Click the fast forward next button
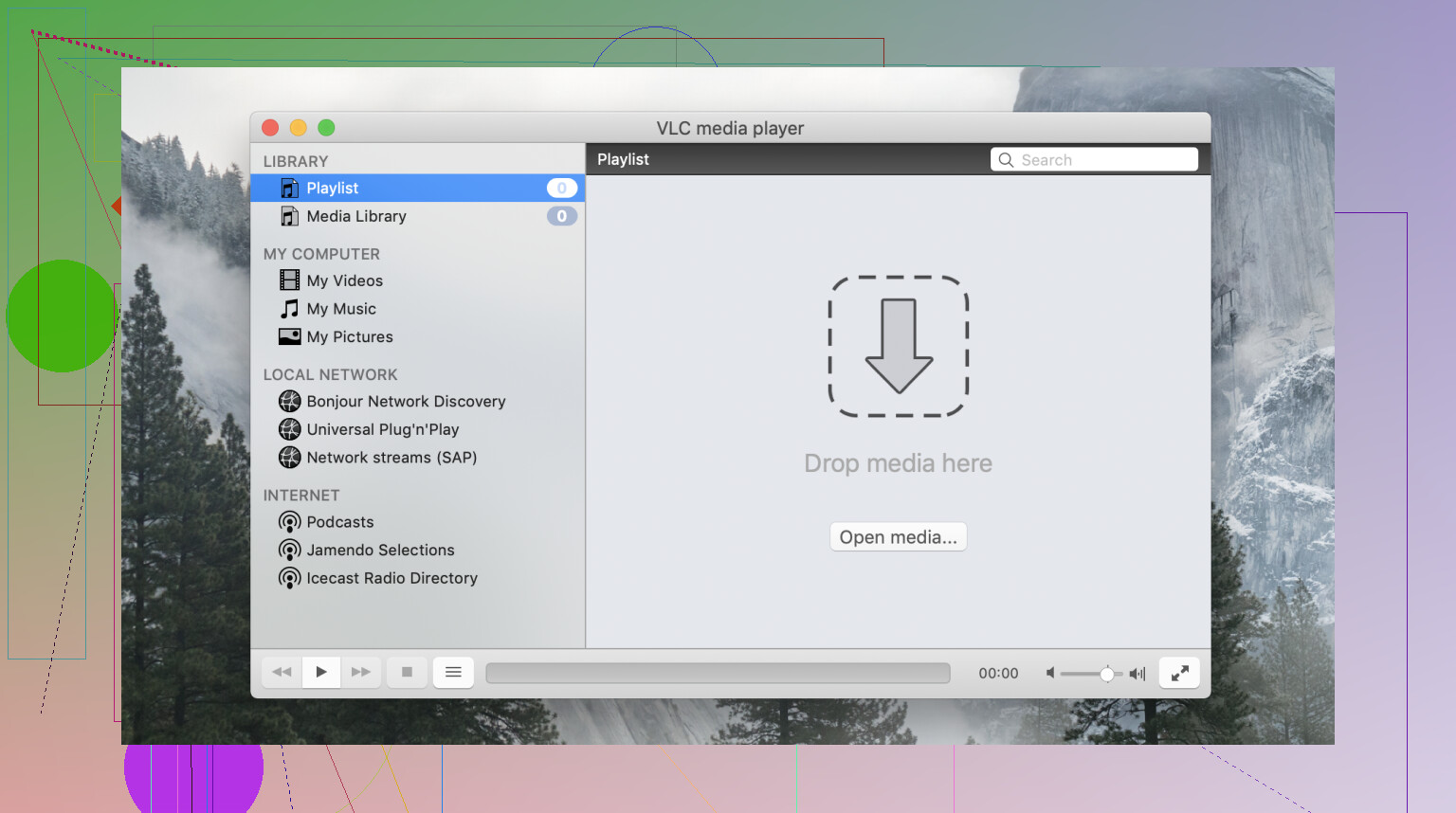The height and width of the screenshot is (813, 1456). [361, 672]
